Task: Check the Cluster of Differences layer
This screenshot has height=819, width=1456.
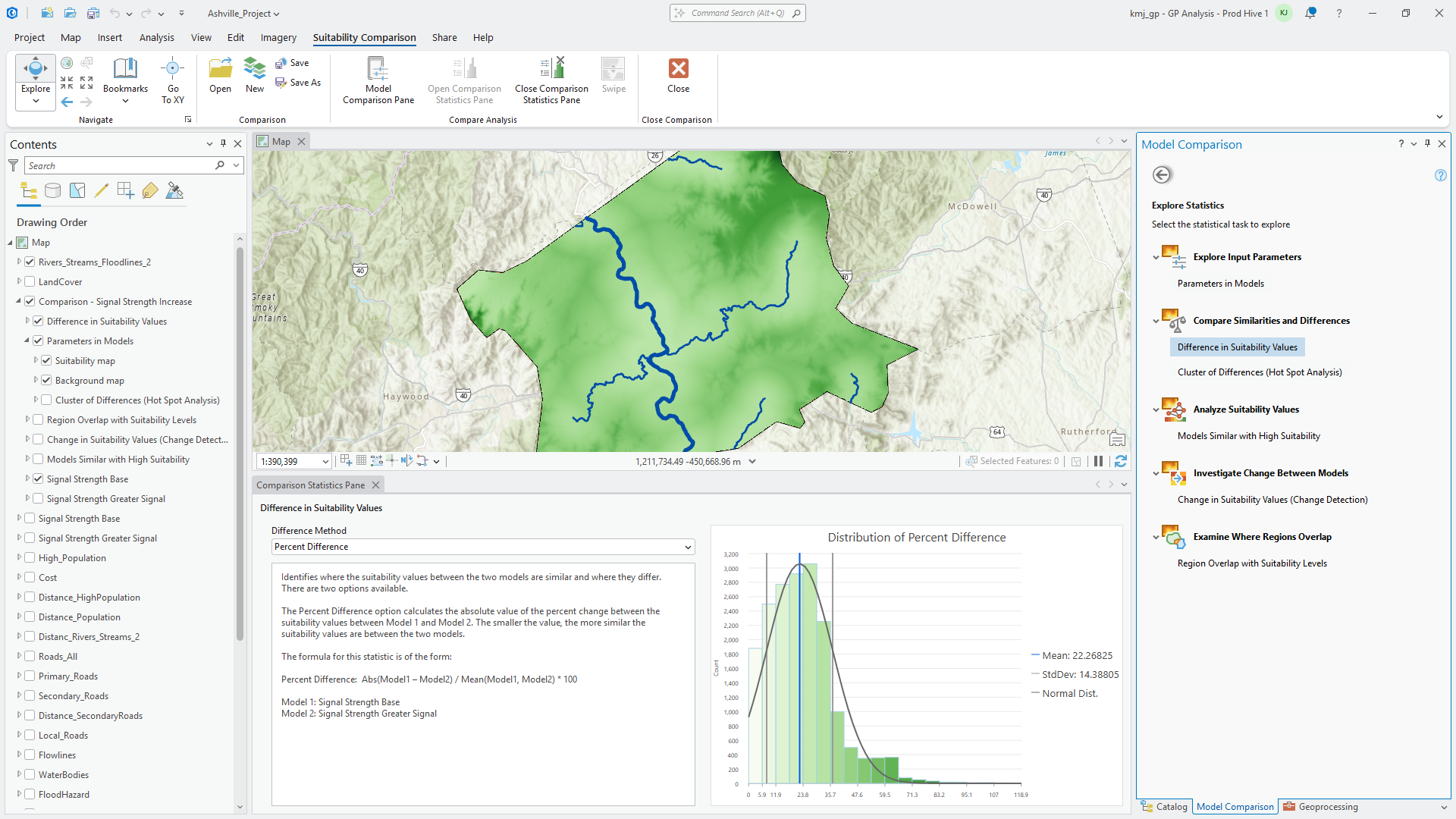Action: 46,400
